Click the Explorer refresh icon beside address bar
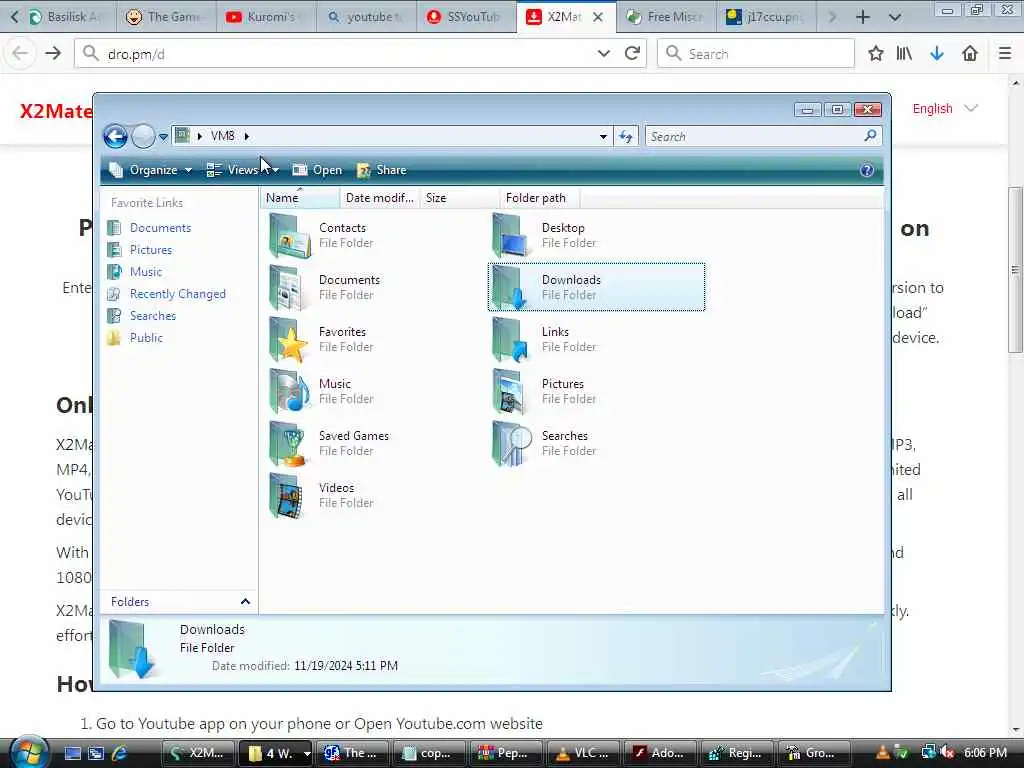Image resolution: width=1024 pixels, height=768 pixels. pos(626,136)
